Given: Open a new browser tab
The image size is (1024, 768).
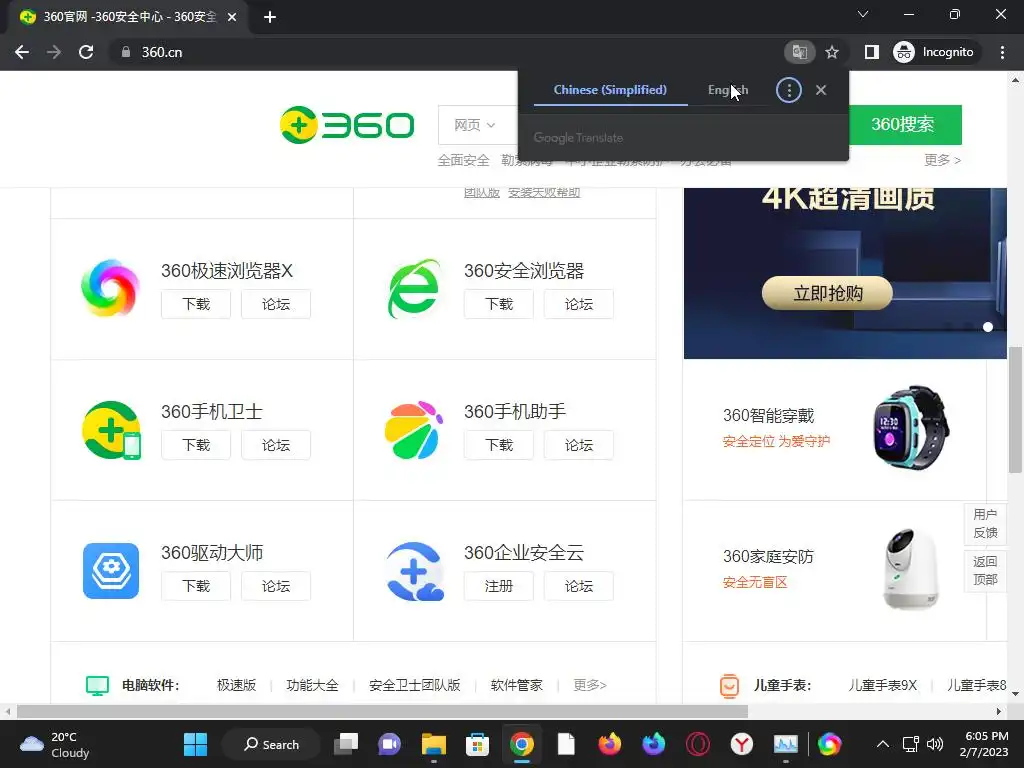Looking at the screenshot, I should pos(270,17).
